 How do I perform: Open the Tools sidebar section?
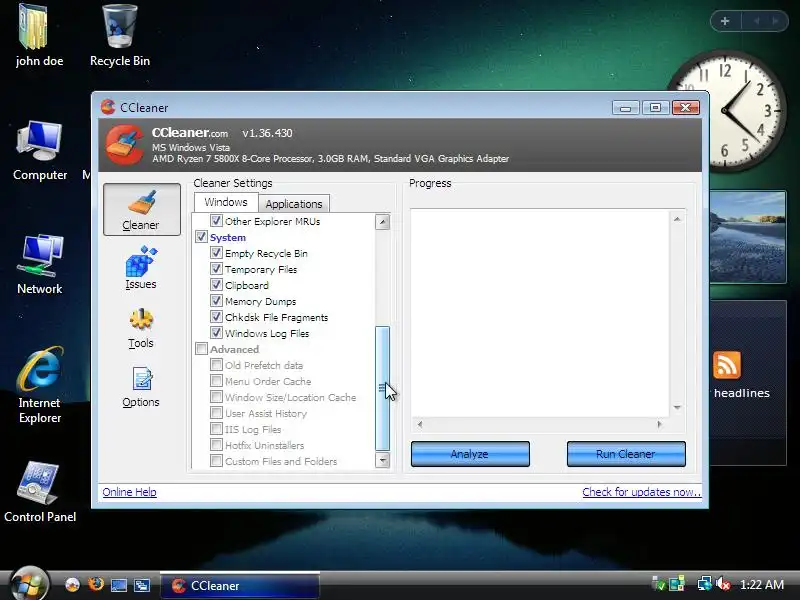[x=141, y=328]
